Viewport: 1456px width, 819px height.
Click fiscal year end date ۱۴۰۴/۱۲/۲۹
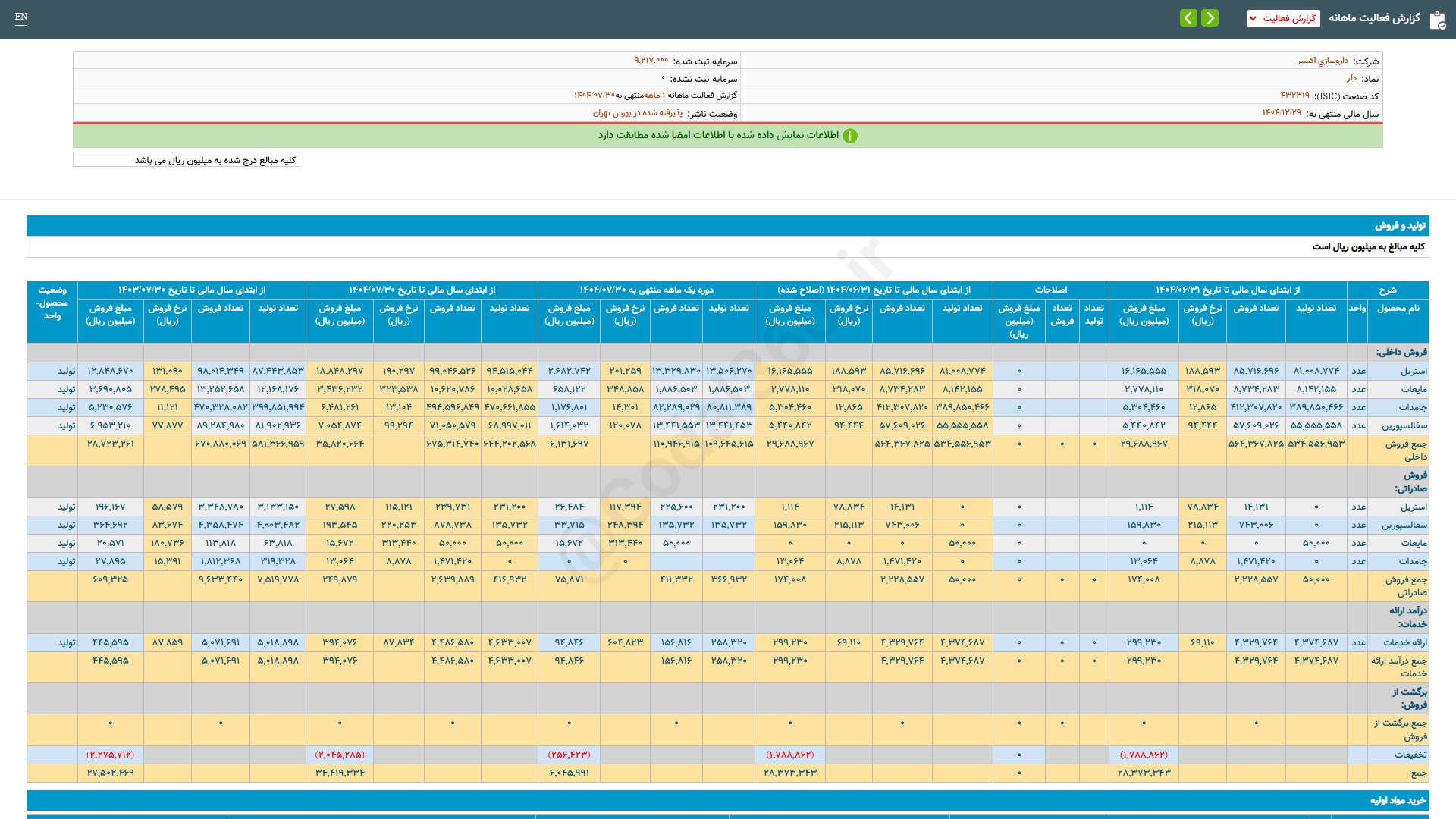(x=1281, y=113)
